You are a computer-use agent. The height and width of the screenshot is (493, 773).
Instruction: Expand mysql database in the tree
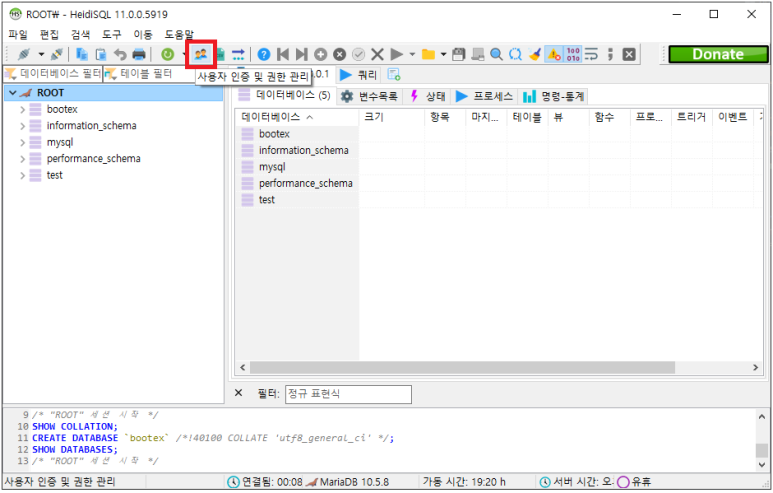[x=22, y=142]
